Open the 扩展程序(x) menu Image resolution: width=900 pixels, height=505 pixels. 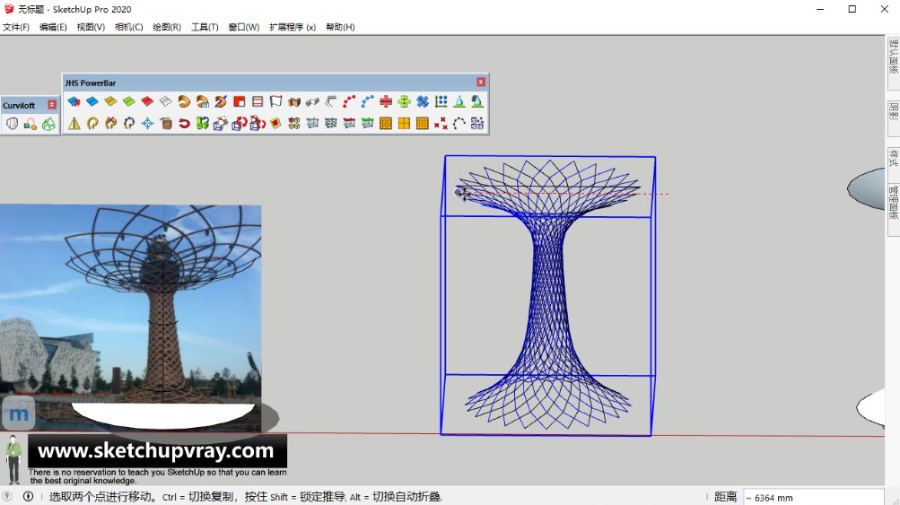click(292, 27)
